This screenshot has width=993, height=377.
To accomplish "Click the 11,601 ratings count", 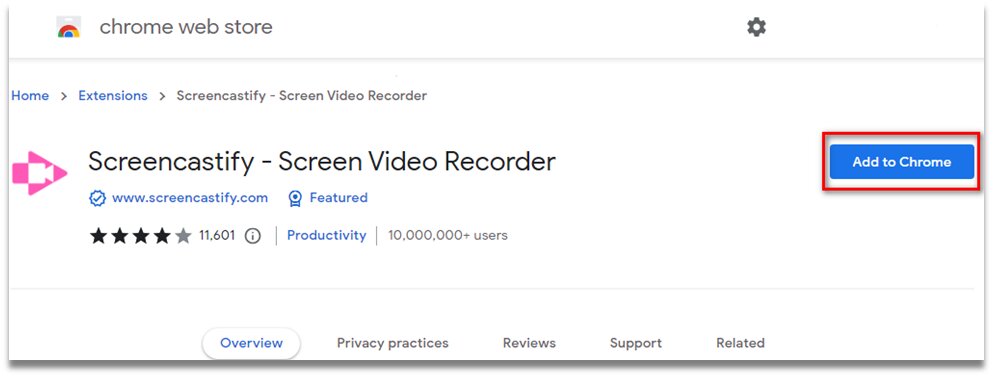I will (217, 236).
